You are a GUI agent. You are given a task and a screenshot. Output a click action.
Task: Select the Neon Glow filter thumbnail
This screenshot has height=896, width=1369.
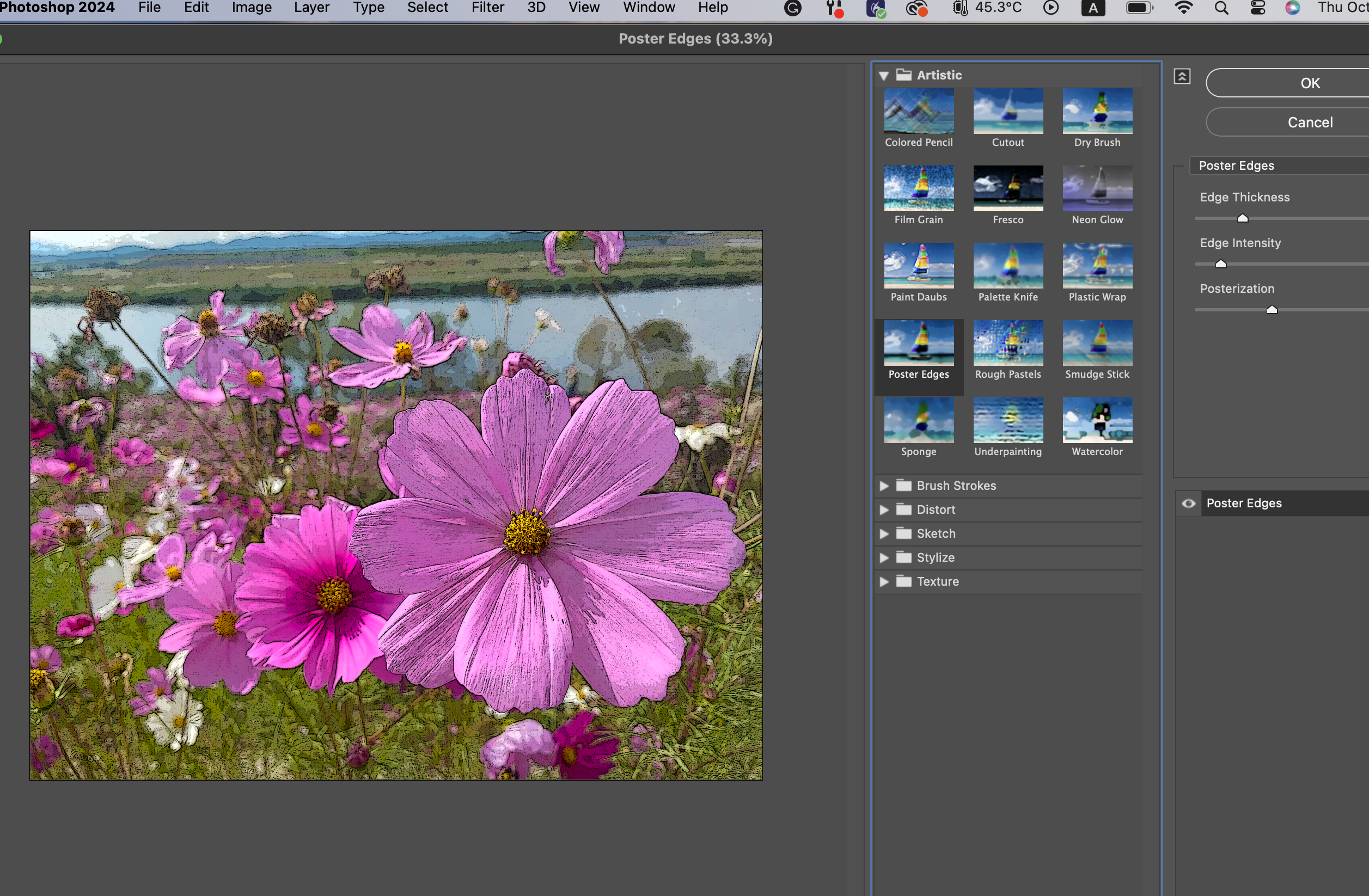(1097, 188)
